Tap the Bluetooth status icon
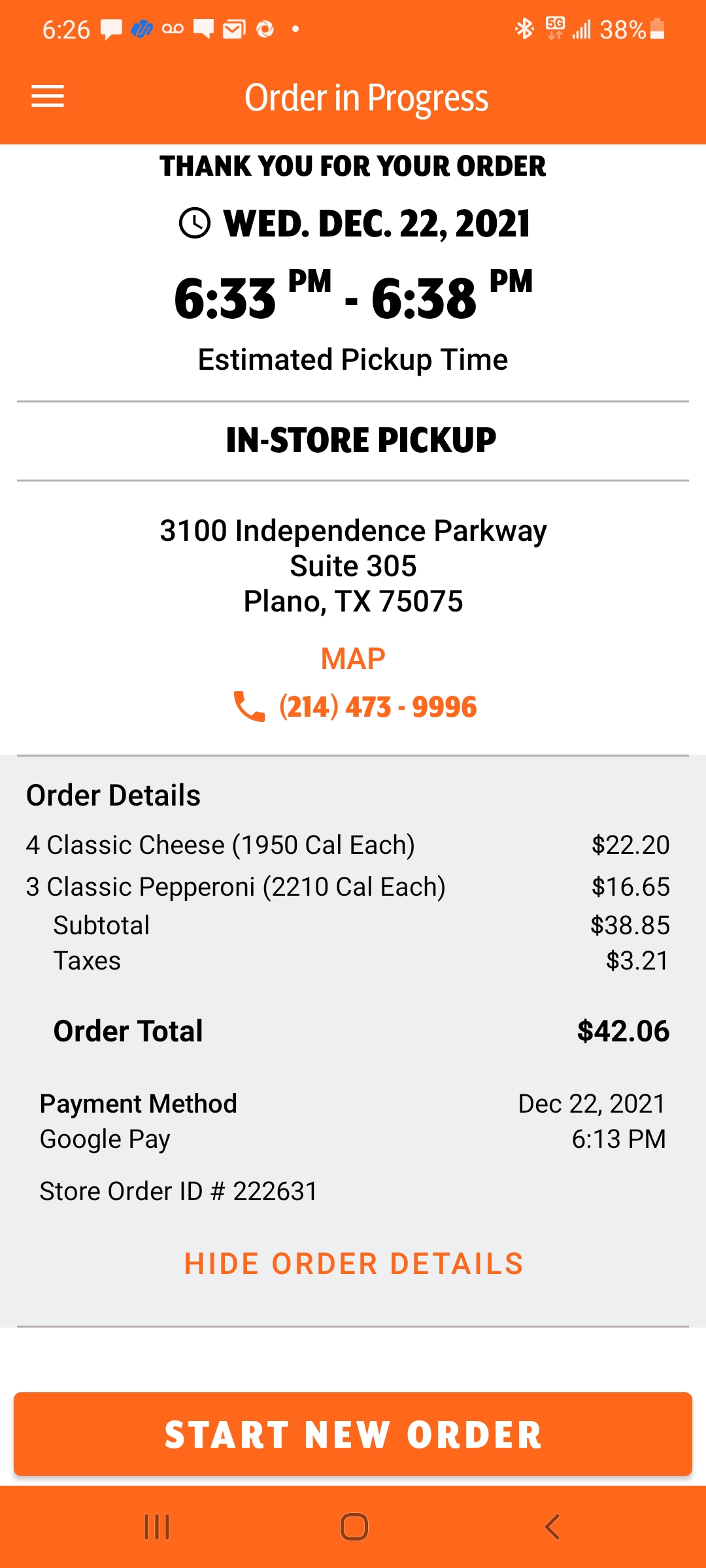 tap(524, 29)
